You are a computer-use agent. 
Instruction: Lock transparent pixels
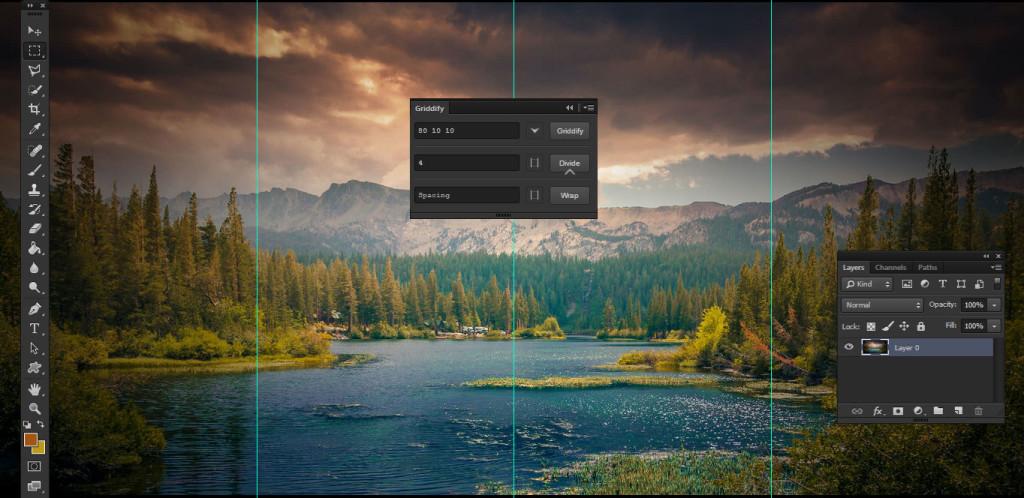(x=871, y=326)
